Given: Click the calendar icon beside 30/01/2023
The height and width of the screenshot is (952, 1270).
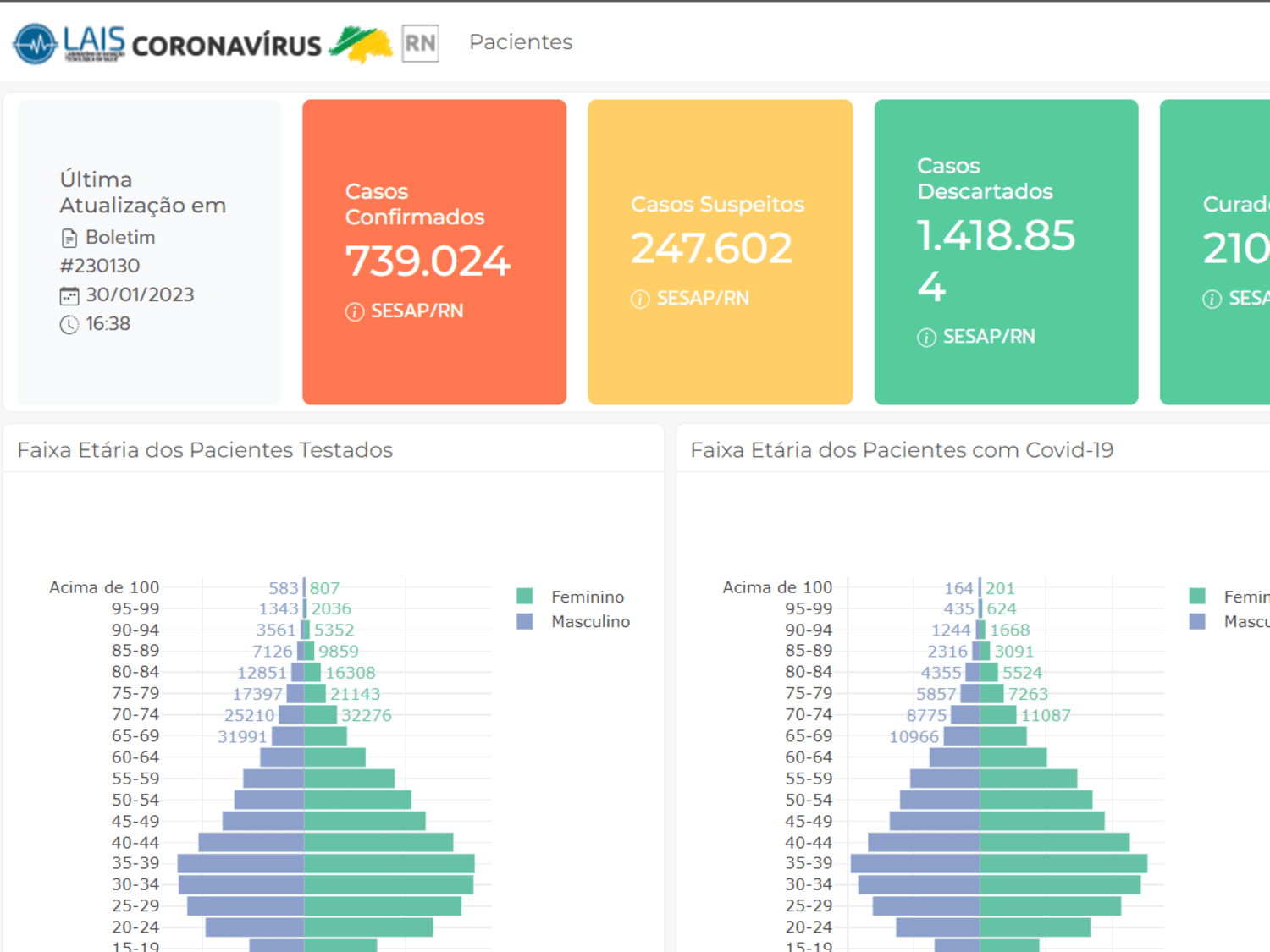Looking at the screenshot, I should [x=69, y=295].
